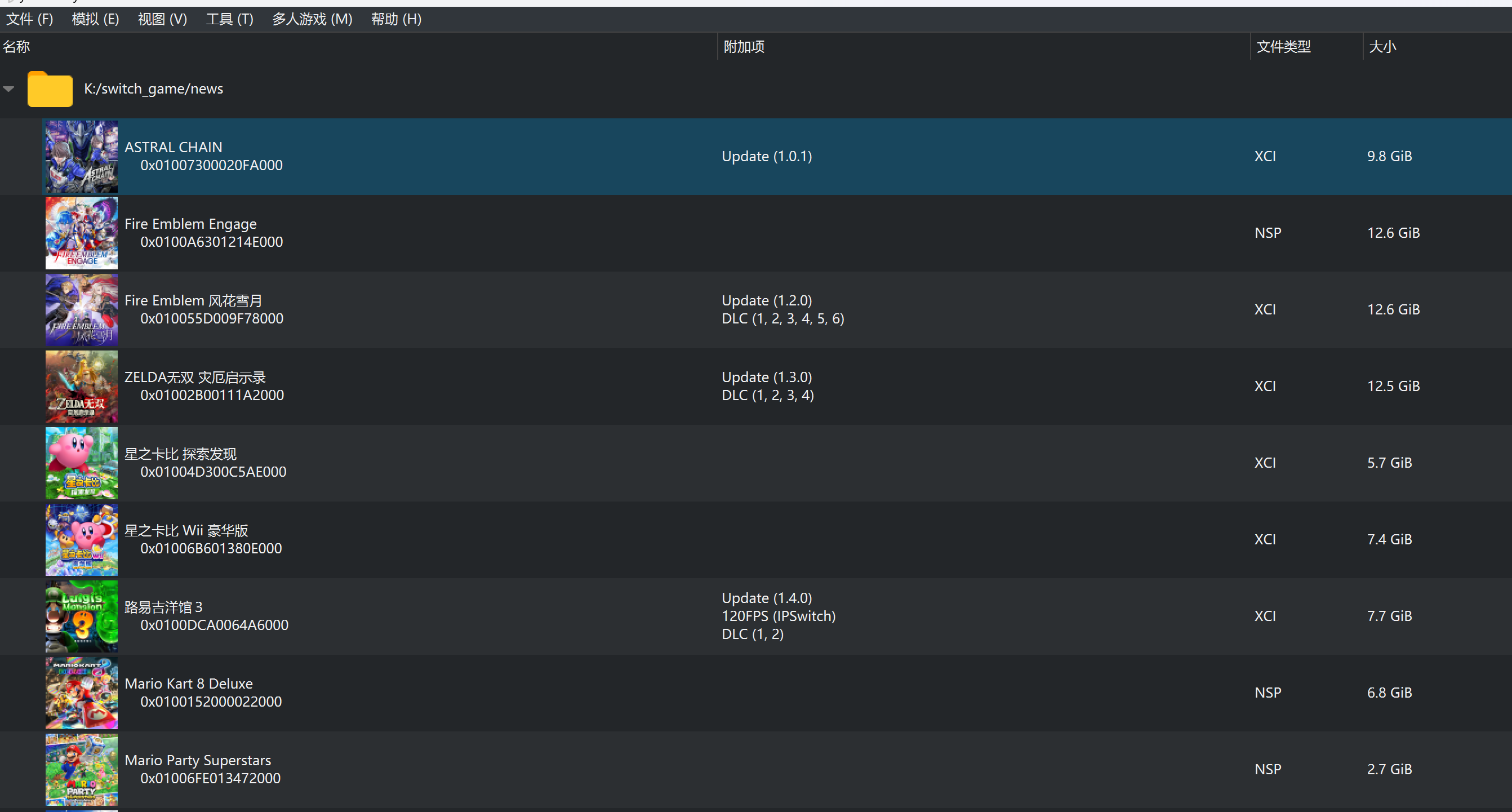Click the ZELDA无双 灾厄启示录 cover art
The height and width of the screenshot is (812, 1512).
(82, 387)
